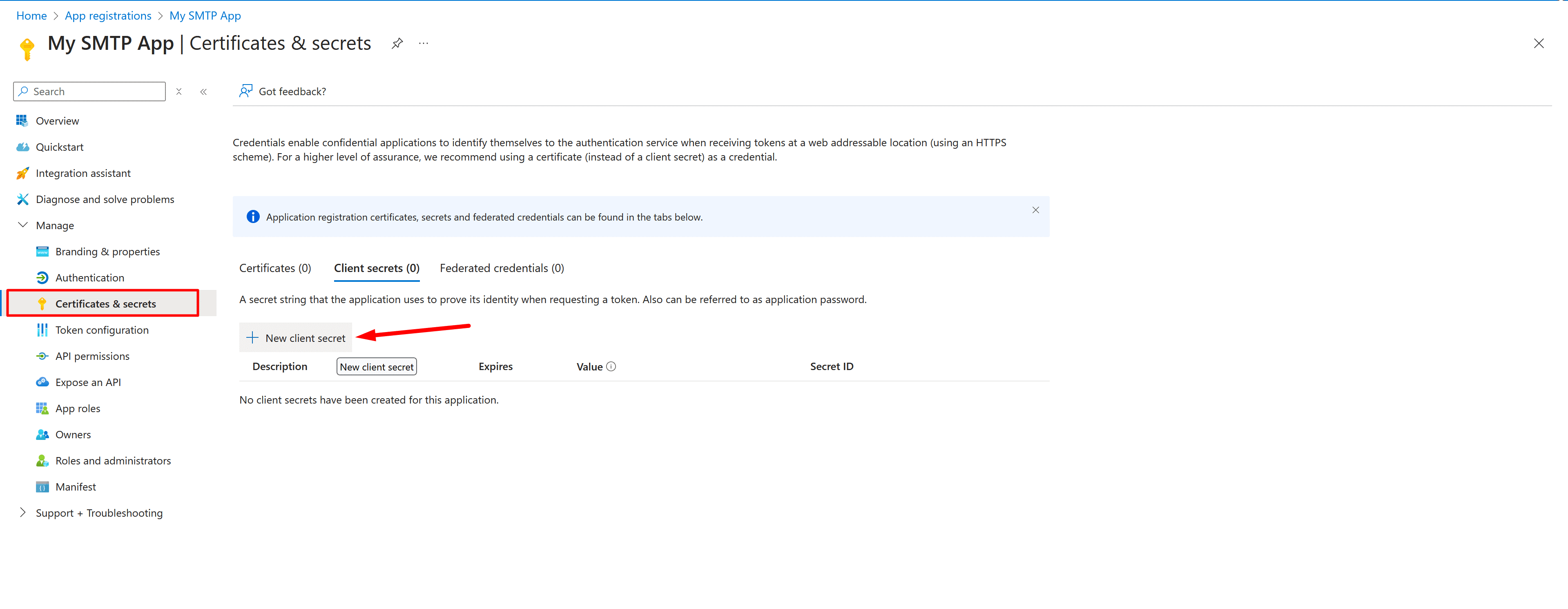Click the Value column header
1568x609 pixels.
pyautogui.click(x=589, y=366)
